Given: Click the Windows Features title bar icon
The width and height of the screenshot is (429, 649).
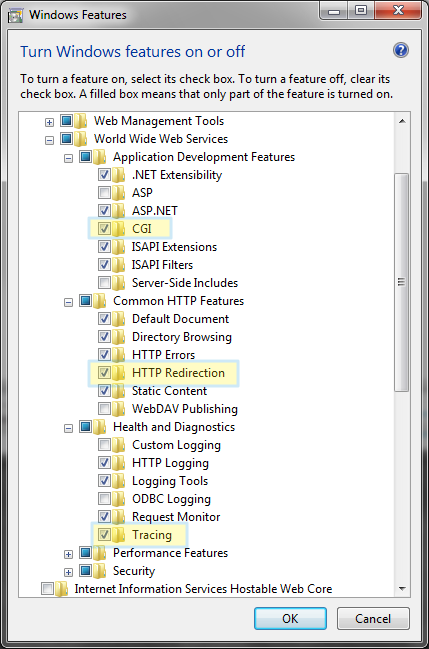Looking at the screenshot, I should tap(15, 15).
